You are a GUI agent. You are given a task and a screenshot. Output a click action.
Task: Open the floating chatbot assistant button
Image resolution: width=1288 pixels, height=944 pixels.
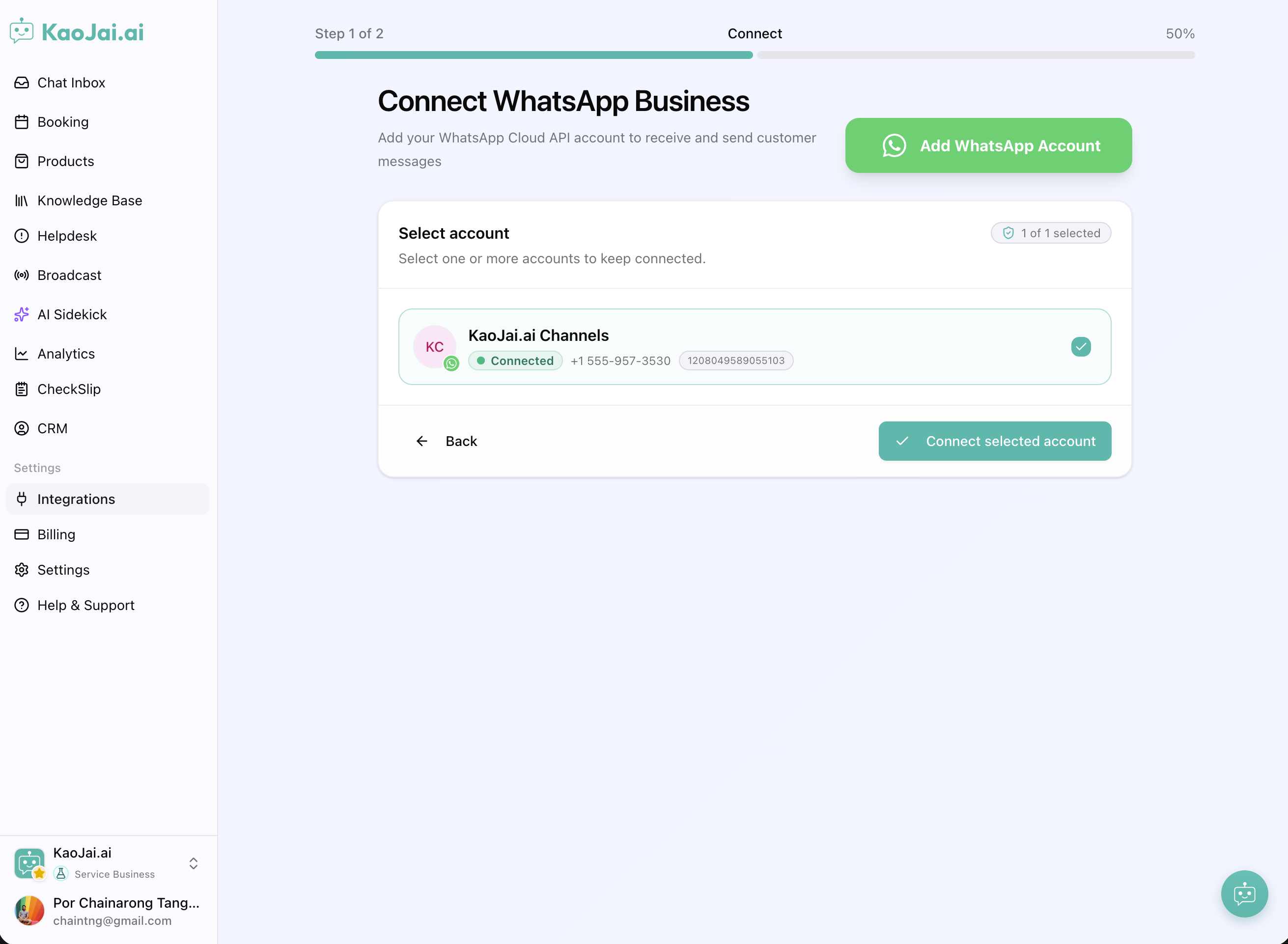click(x=1245, y=894)
